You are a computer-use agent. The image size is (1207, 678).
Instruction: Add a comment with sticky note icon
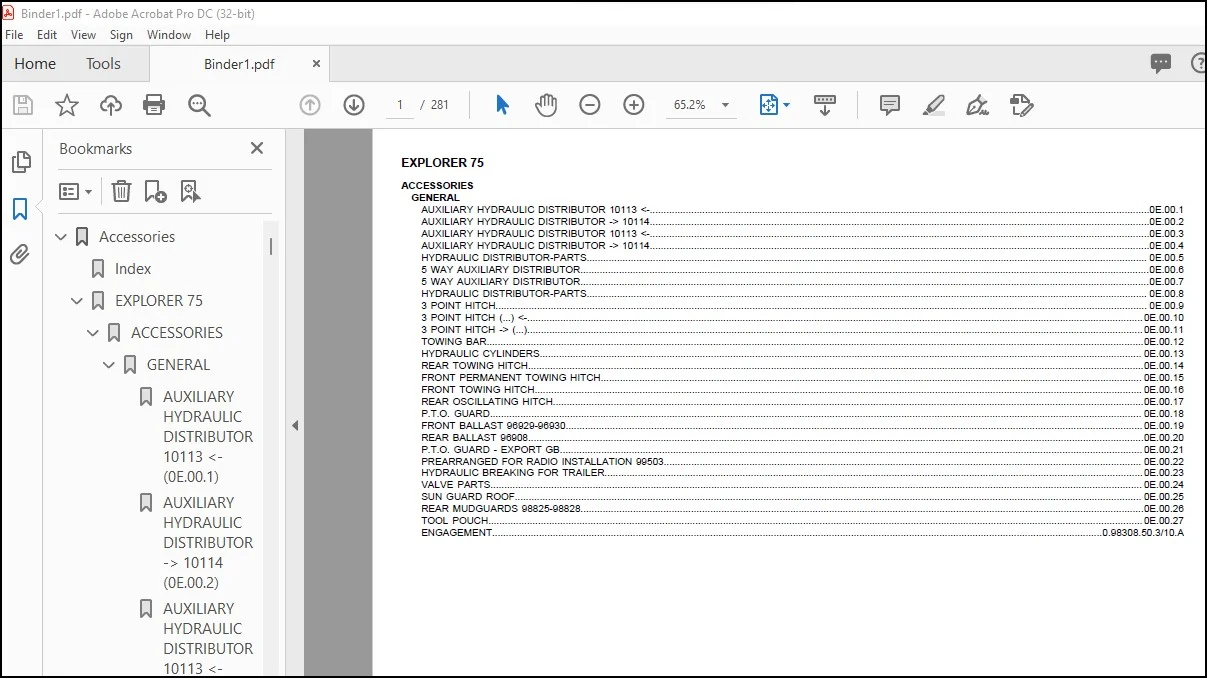tap(890, 105)
